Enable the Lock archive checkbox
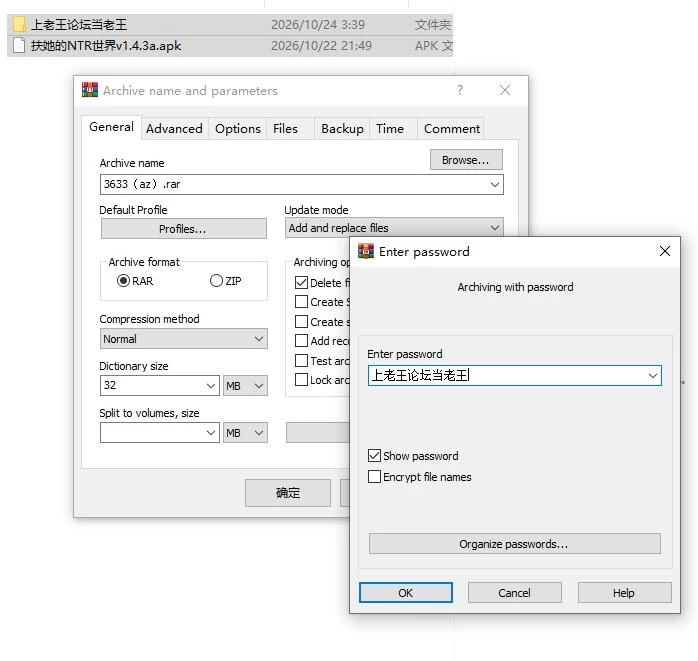 pyautogui.click(x=301, y=380)
